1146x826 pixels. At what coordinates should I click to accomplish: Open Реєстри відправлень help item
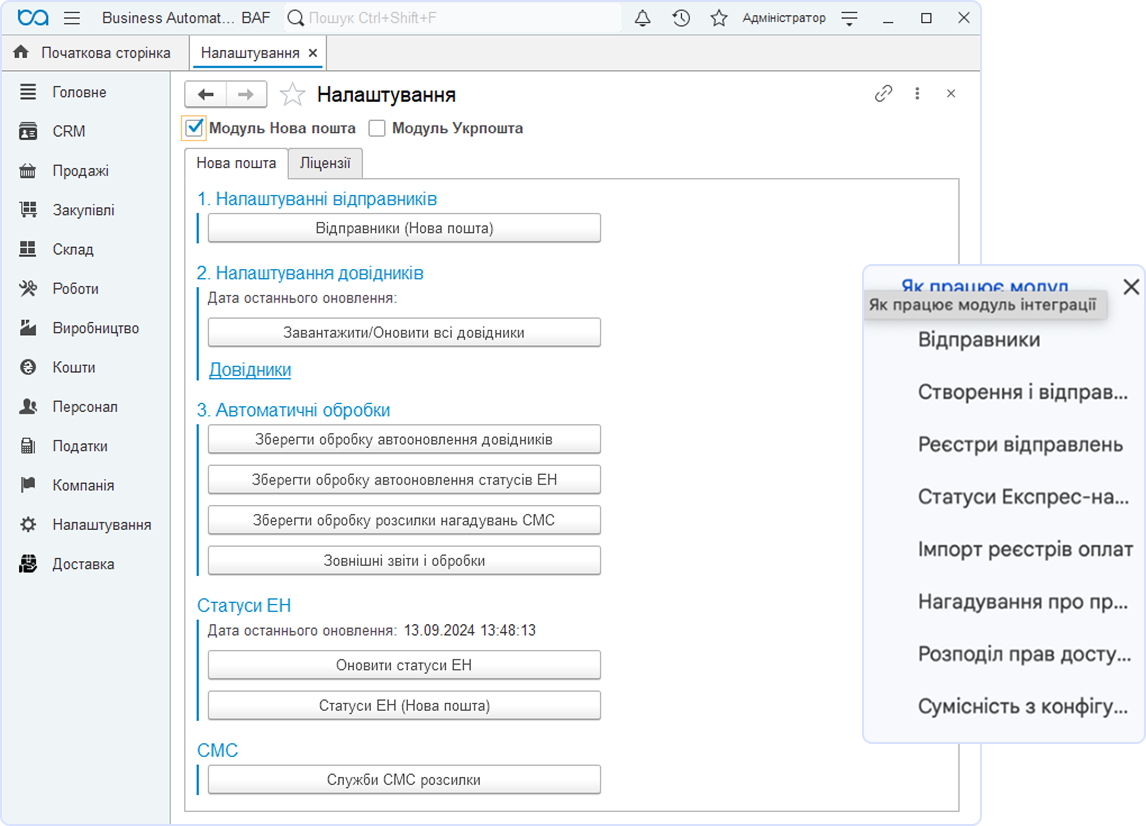1020,444
